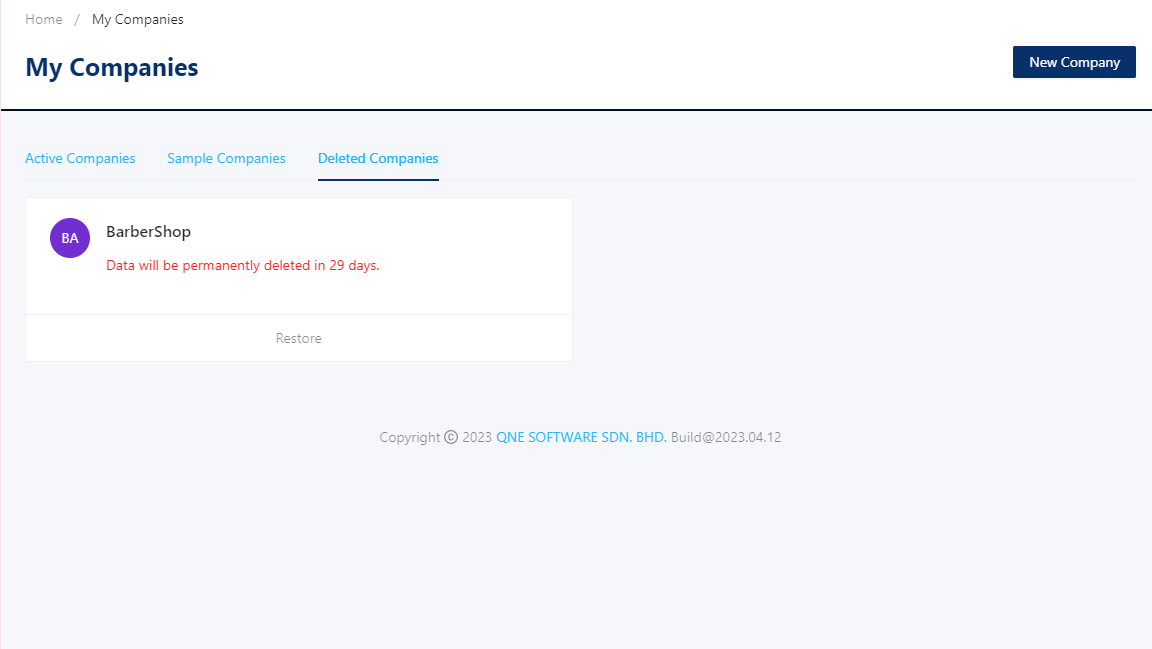Click the purple BA avatar icon
The width and height of the screenshot is (1152, 649).
70,238
